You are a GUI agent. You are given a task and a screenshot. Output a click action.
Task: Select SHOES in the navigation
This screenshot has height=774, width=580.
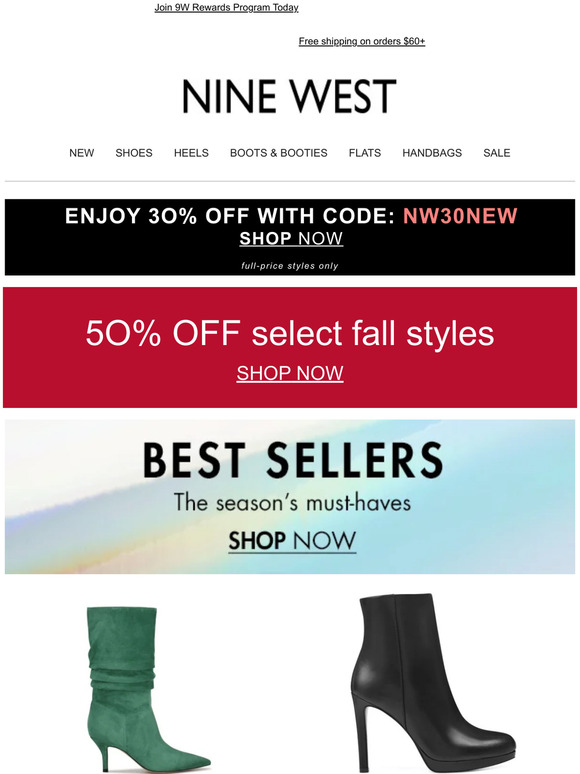pyautogui.click(x=134, y=153)
